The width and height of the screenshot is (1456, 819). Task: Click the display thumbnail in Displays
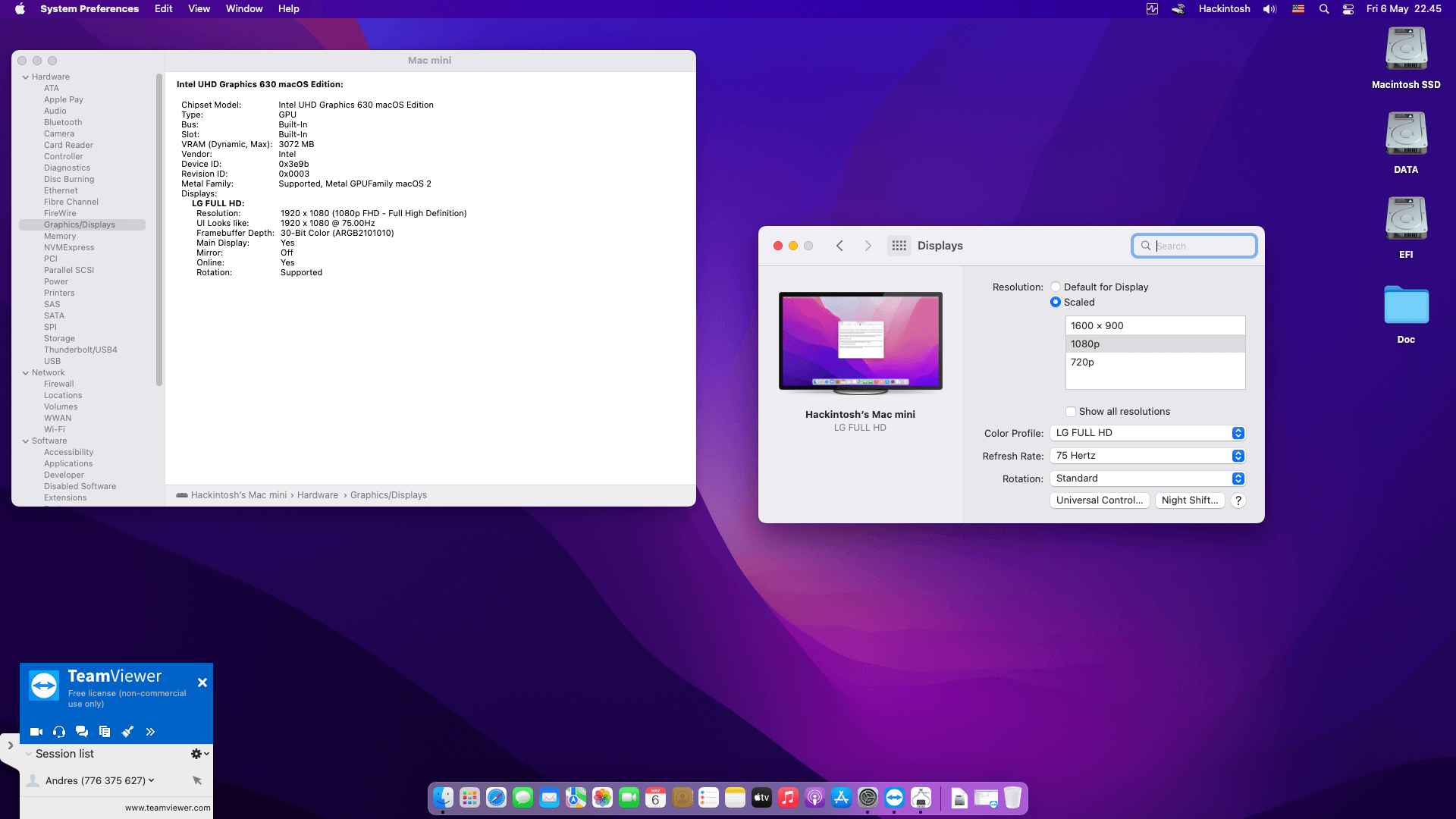coord(861,343)
